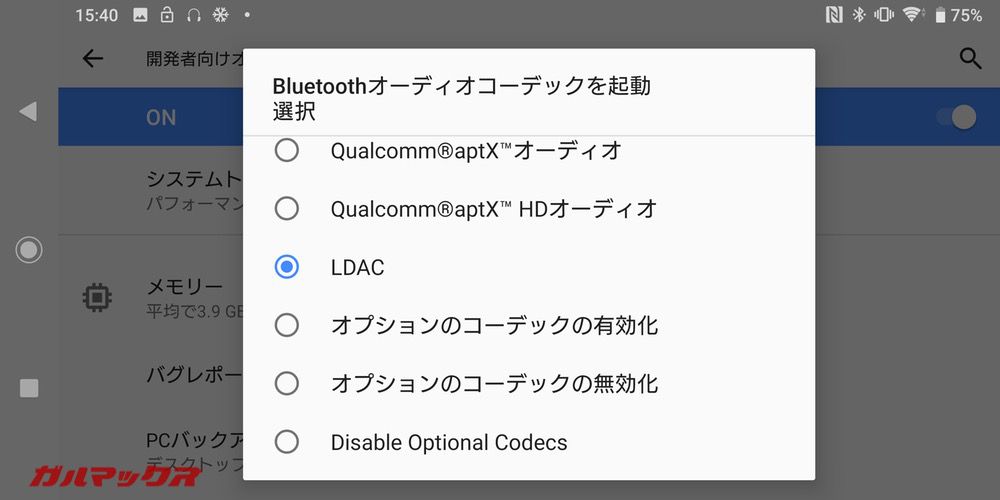Open the メモリー settings entry
1000x500 pixels.
[x=185, y=287]
